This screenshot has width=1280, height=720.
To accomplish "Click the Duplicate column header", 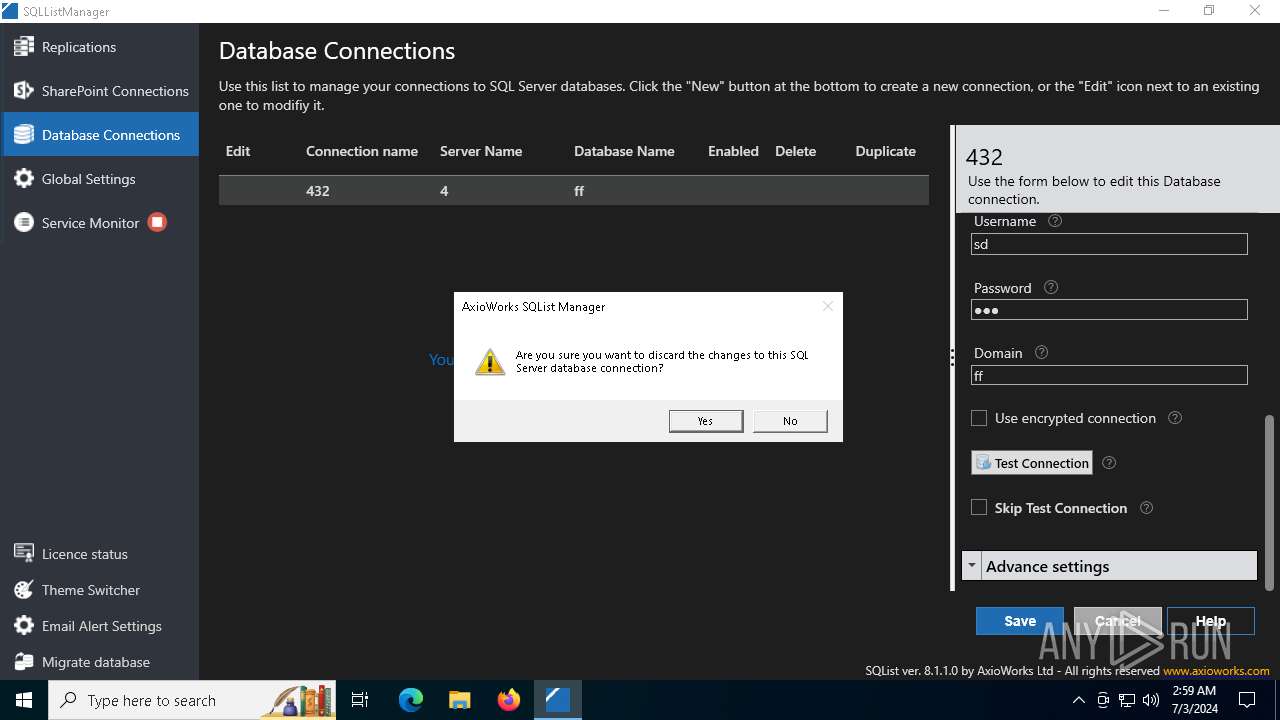I will pyautogui.click(x=885, y=151).
